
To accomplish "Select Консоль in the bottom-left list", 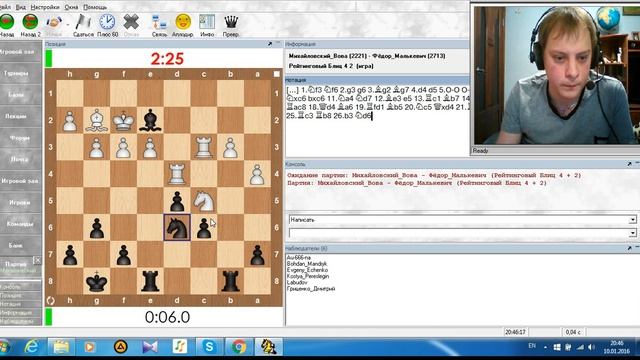I will click(11, 287).
